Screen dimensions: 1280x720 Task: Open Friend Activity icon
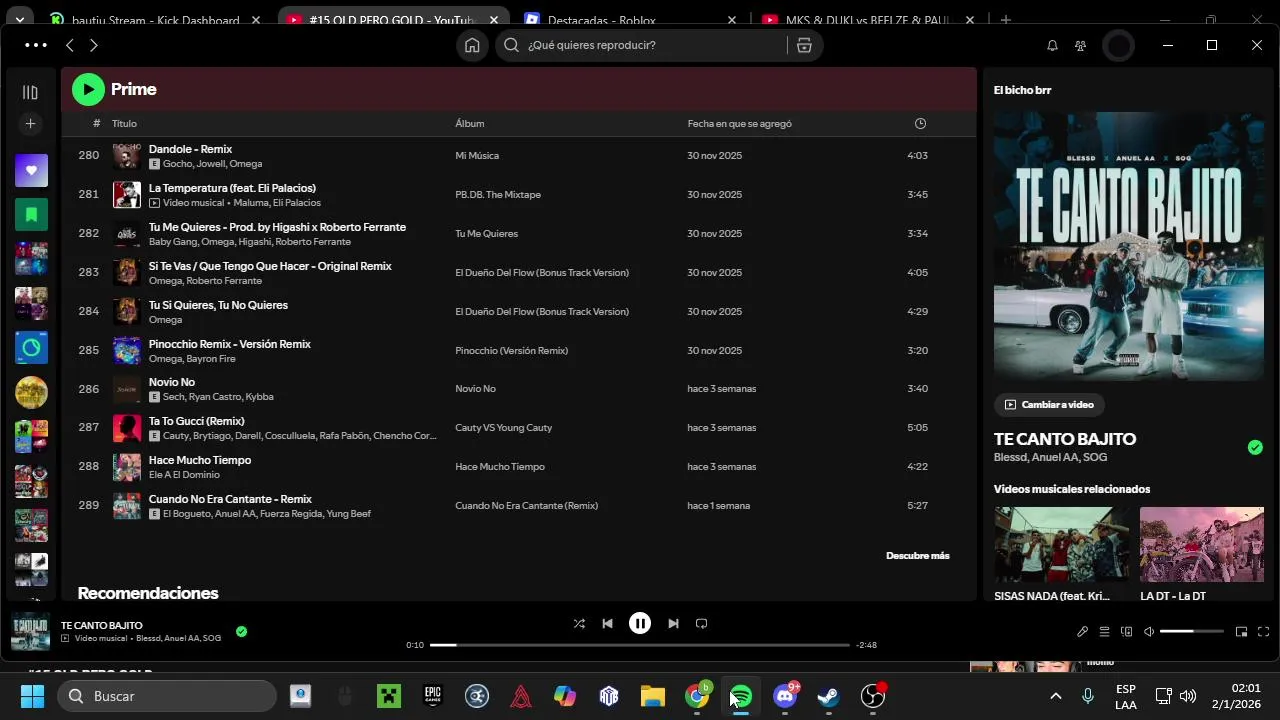[1080, 45]
